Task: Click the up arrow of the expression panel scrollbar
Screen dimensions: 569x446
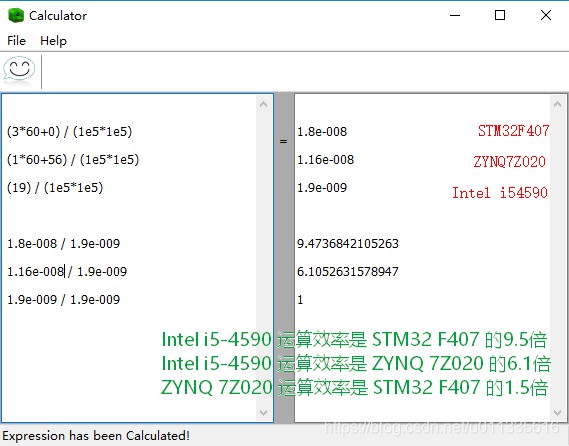Action: [264, 105]
